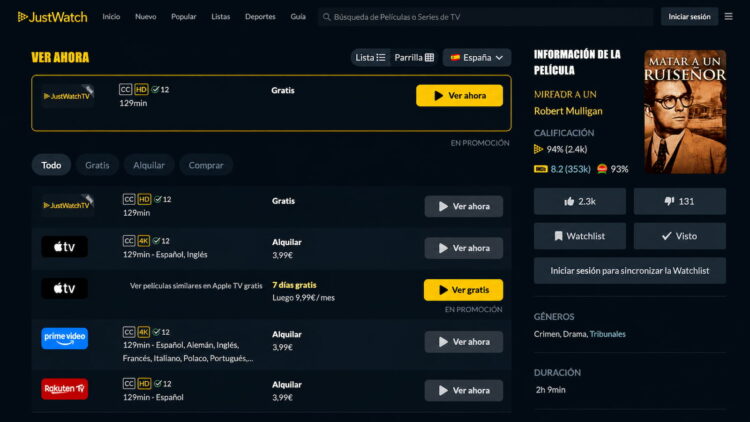The height and width of the screenshot is (422, 750).
Task: Click Ver ahora in Rakuten TV row
Action: pyautogui.click(x=463, y=390)
